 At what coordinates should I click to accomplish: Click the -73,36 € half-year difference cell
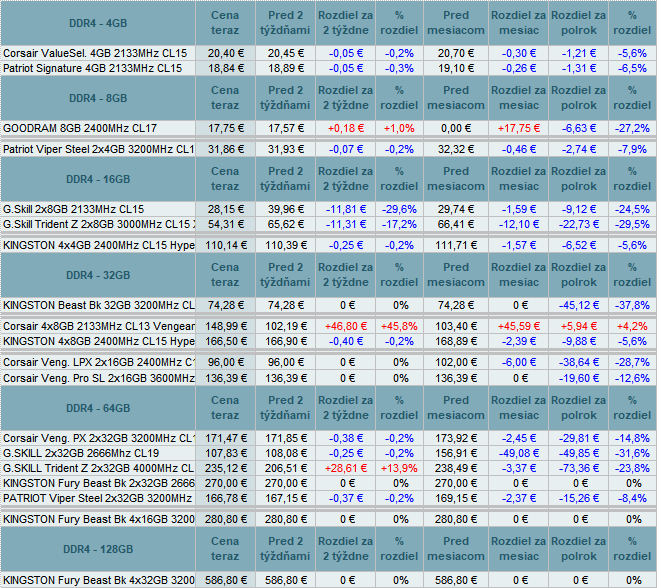[x=579, y=468]
